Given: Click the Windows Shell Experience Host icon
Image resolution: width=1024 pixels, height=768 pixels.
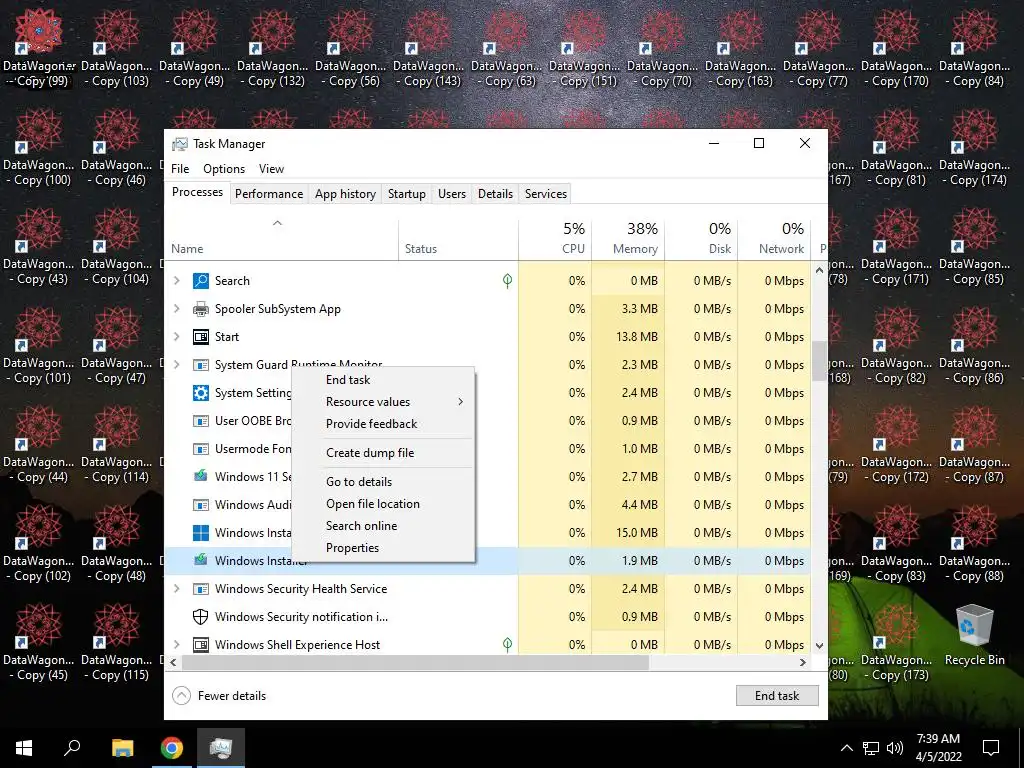Looking at the screenshot, I should click(200, 645).
